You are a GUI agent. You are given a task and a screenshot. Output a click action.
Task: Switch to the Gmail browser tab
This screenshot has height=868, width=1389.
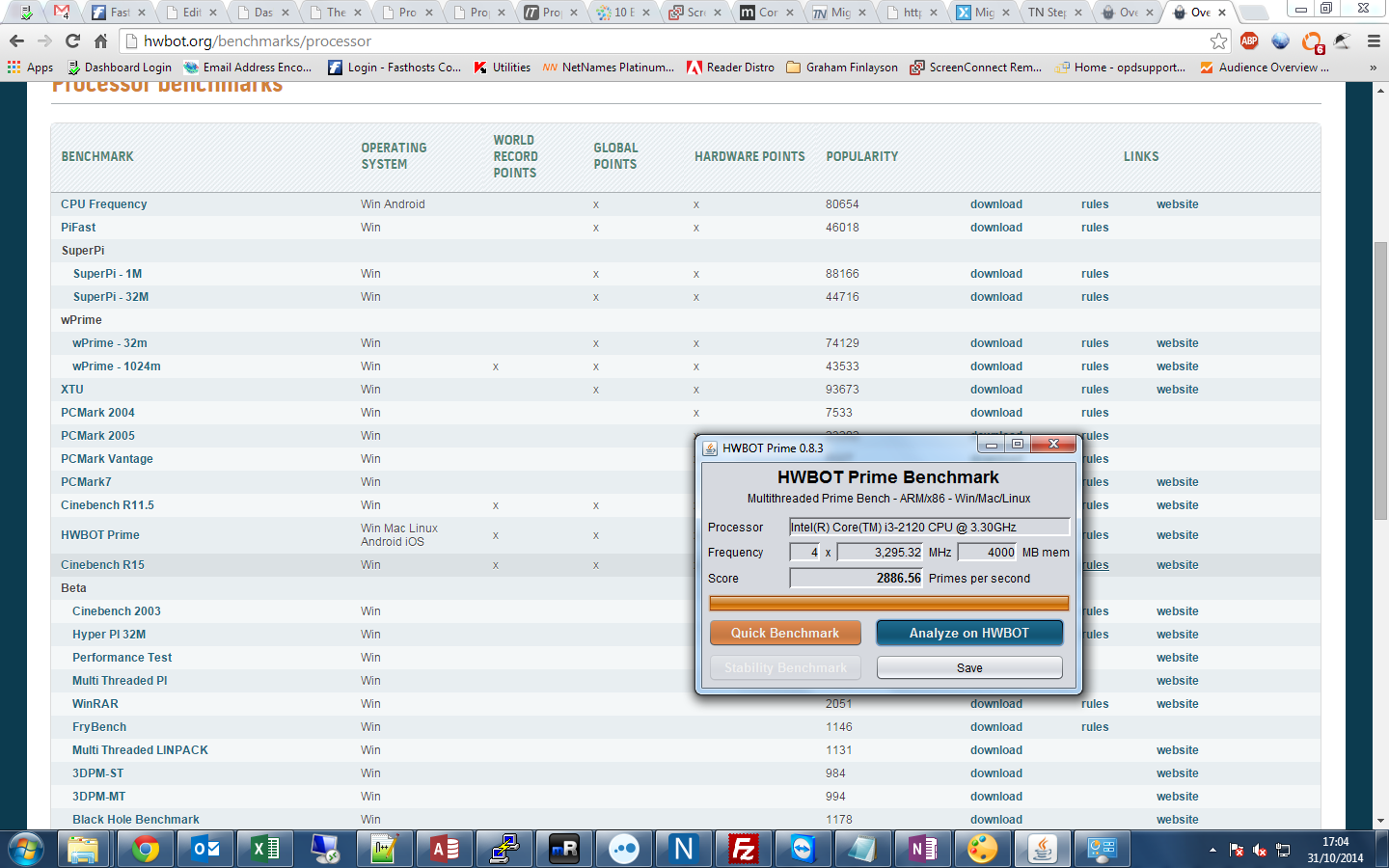[x=62, y=13]
